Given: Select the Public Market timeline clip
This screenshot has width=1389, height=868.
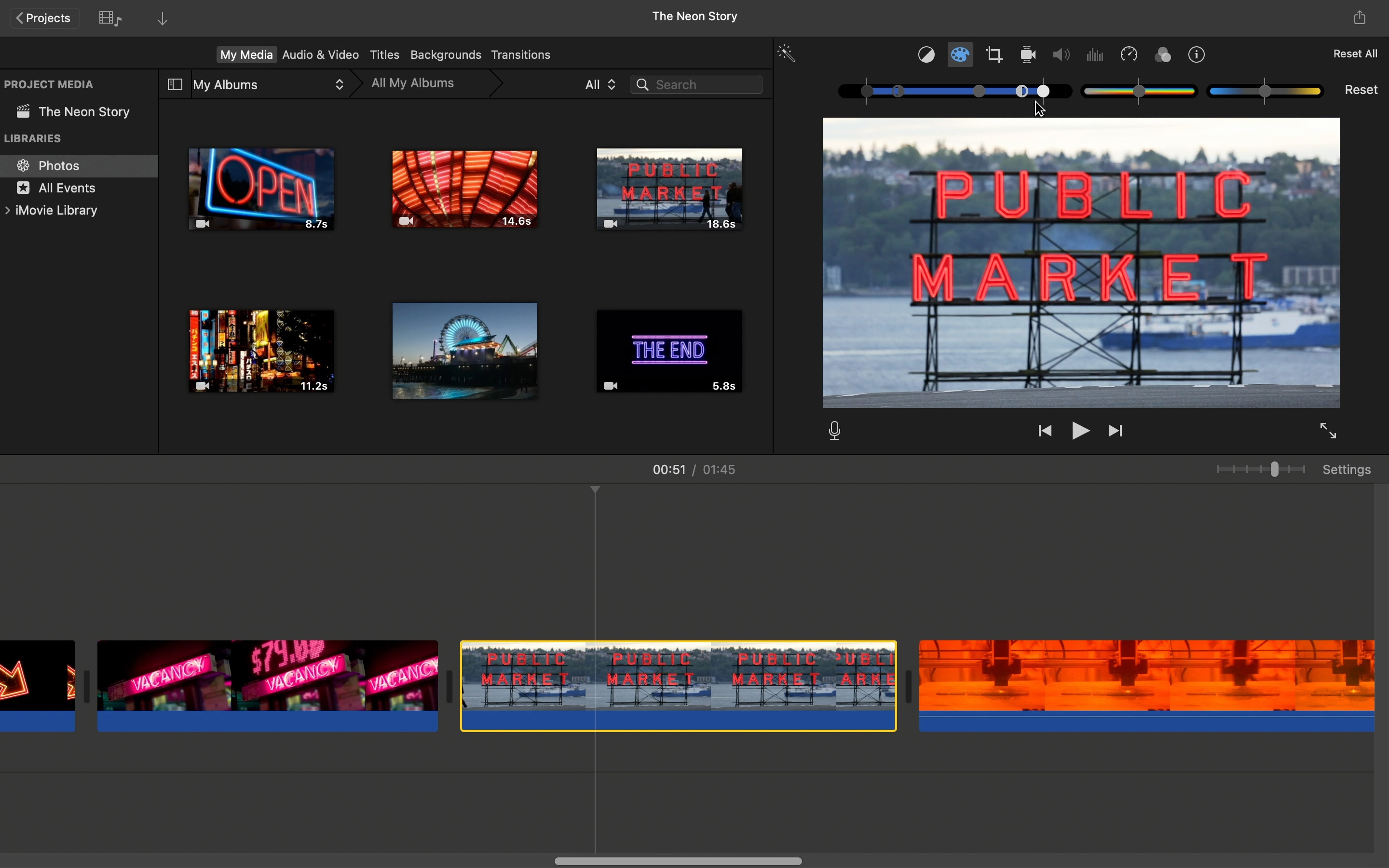Looking at the screenshot, I should (679, 686).
